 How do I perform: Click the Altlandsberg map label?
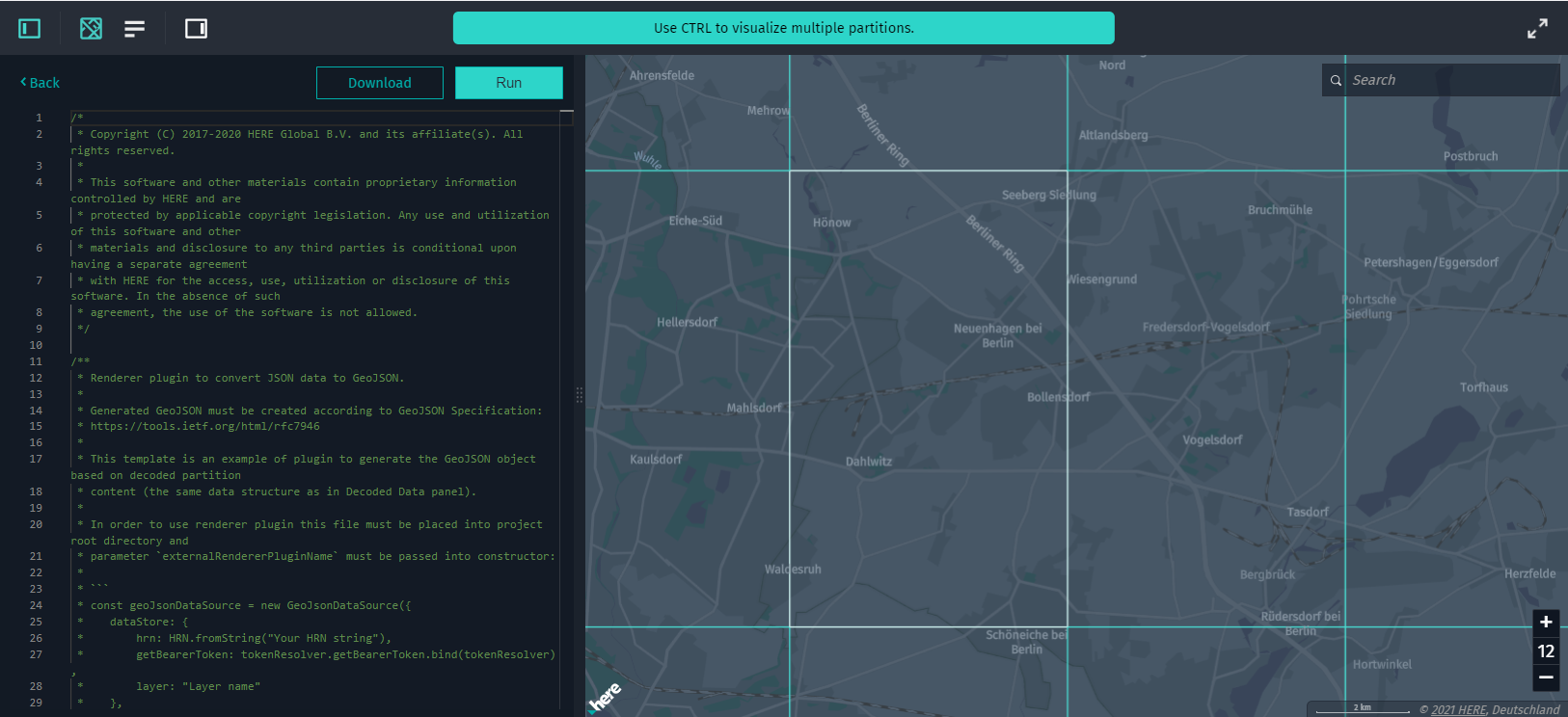pos(1114,135)
